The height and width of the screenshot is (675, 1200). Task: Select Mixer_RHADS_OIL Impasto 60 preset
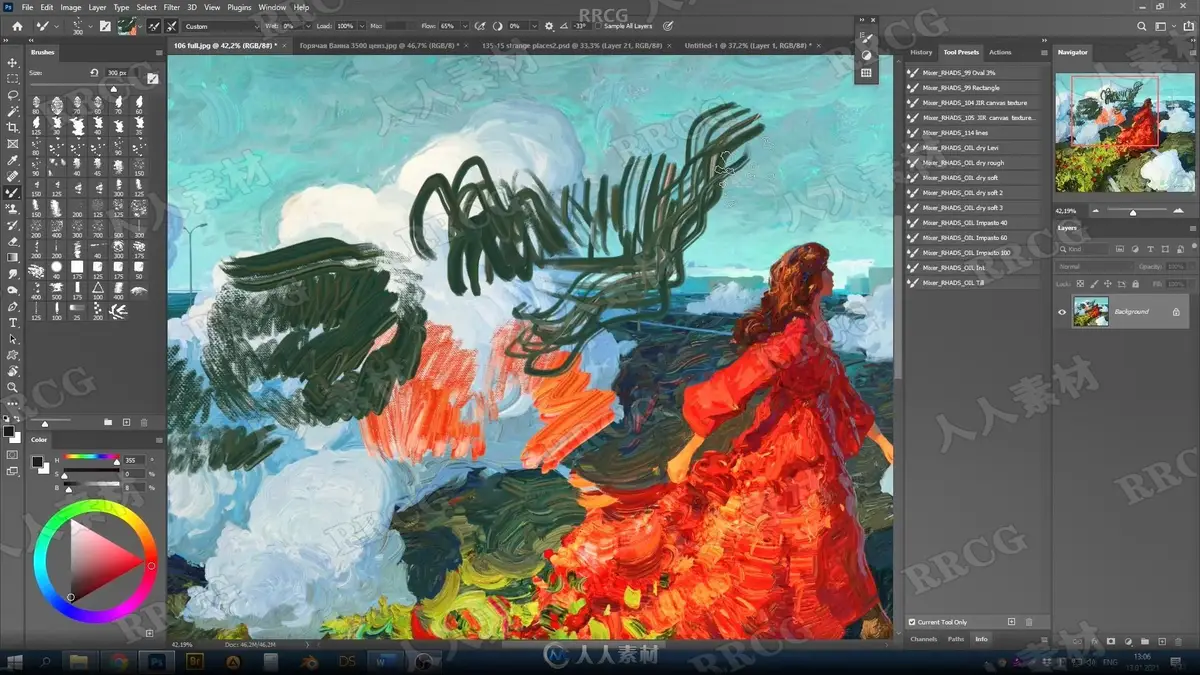click(973, 238)
